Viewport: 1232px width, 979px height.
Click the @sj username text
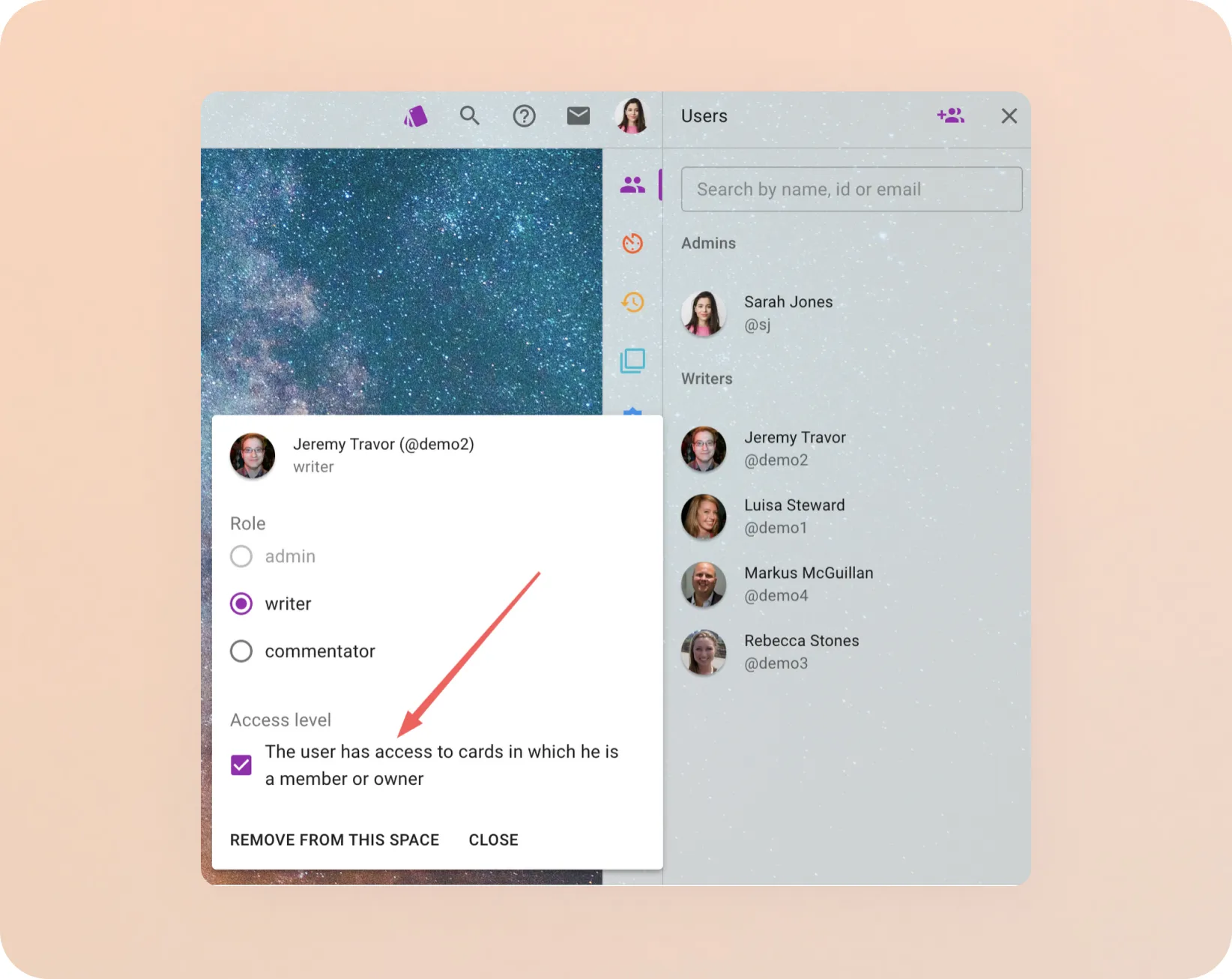tap(758, 325)
